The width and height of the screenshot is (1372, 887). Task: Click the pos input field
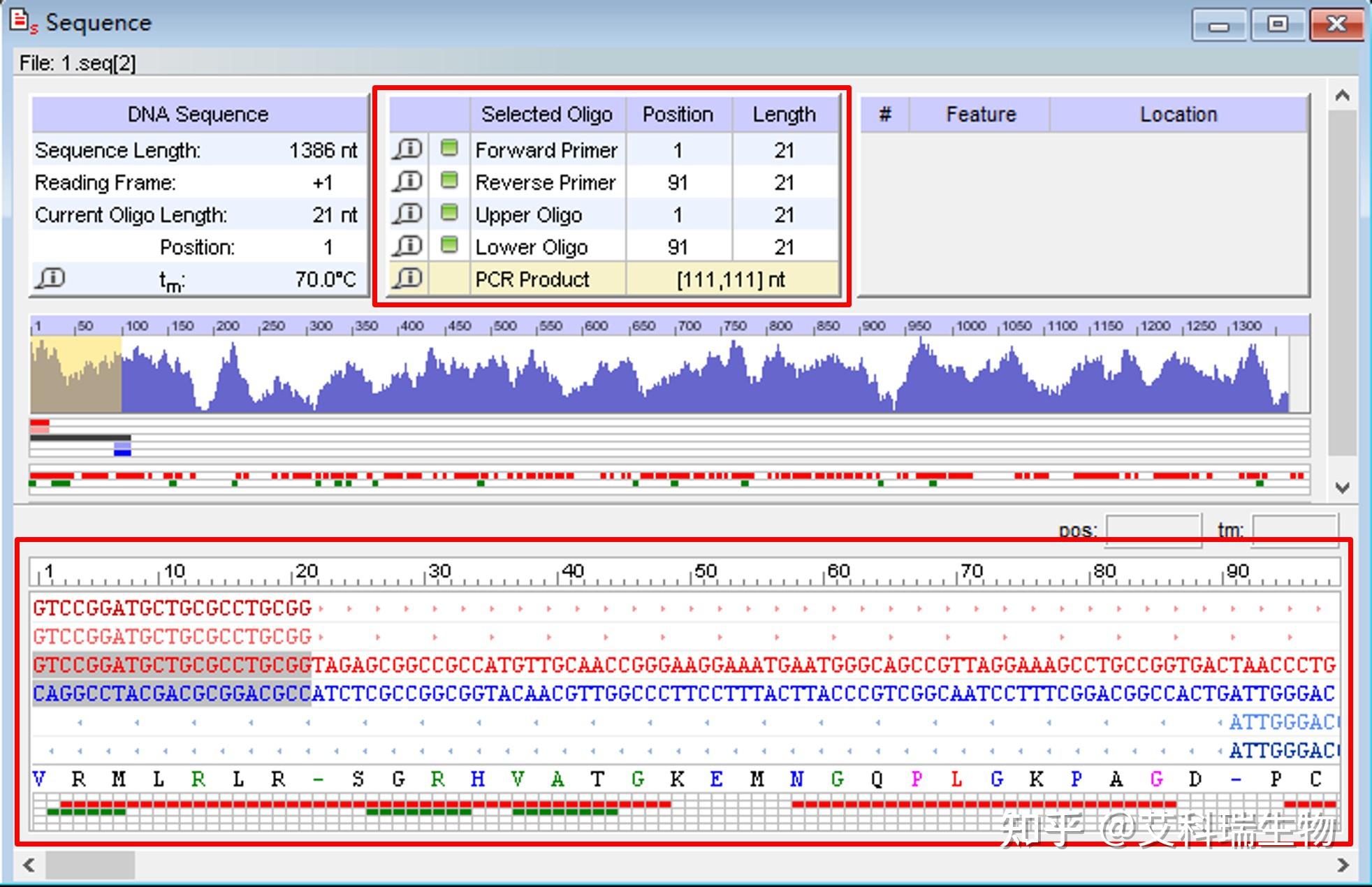1153,530
